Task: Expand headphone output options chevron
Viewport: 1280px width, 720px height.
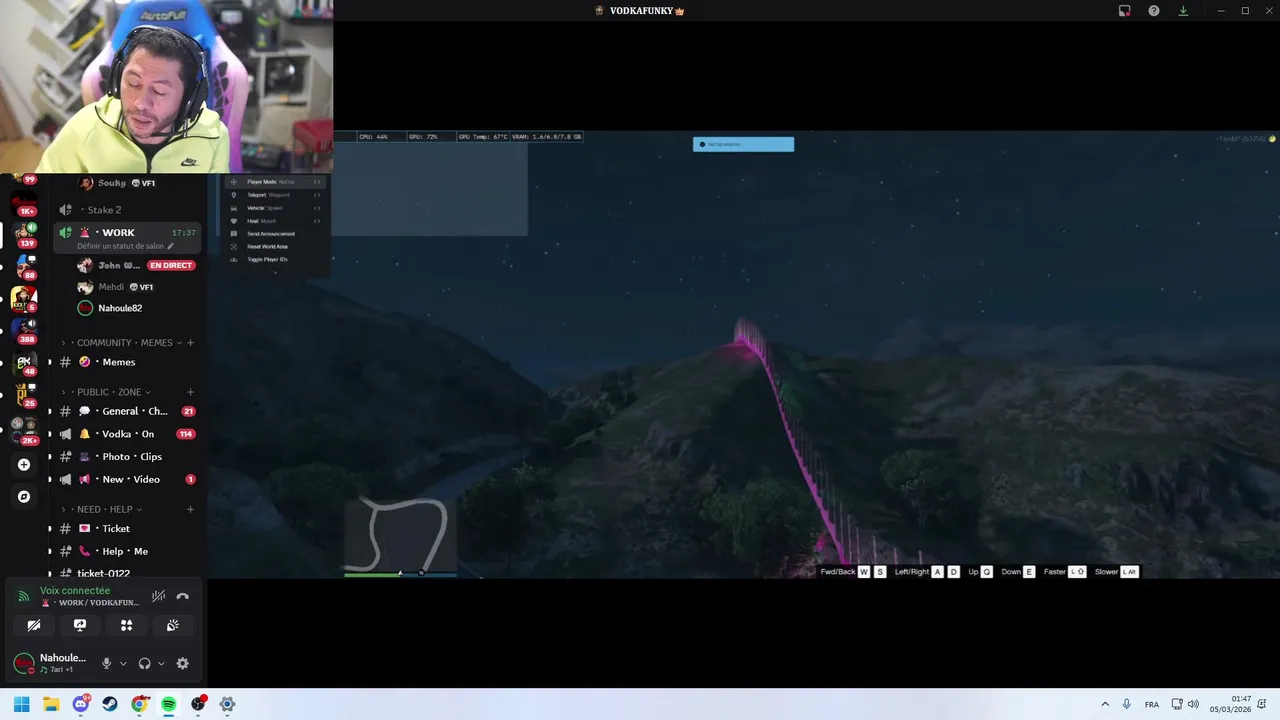Action: (x=161, y=663)
